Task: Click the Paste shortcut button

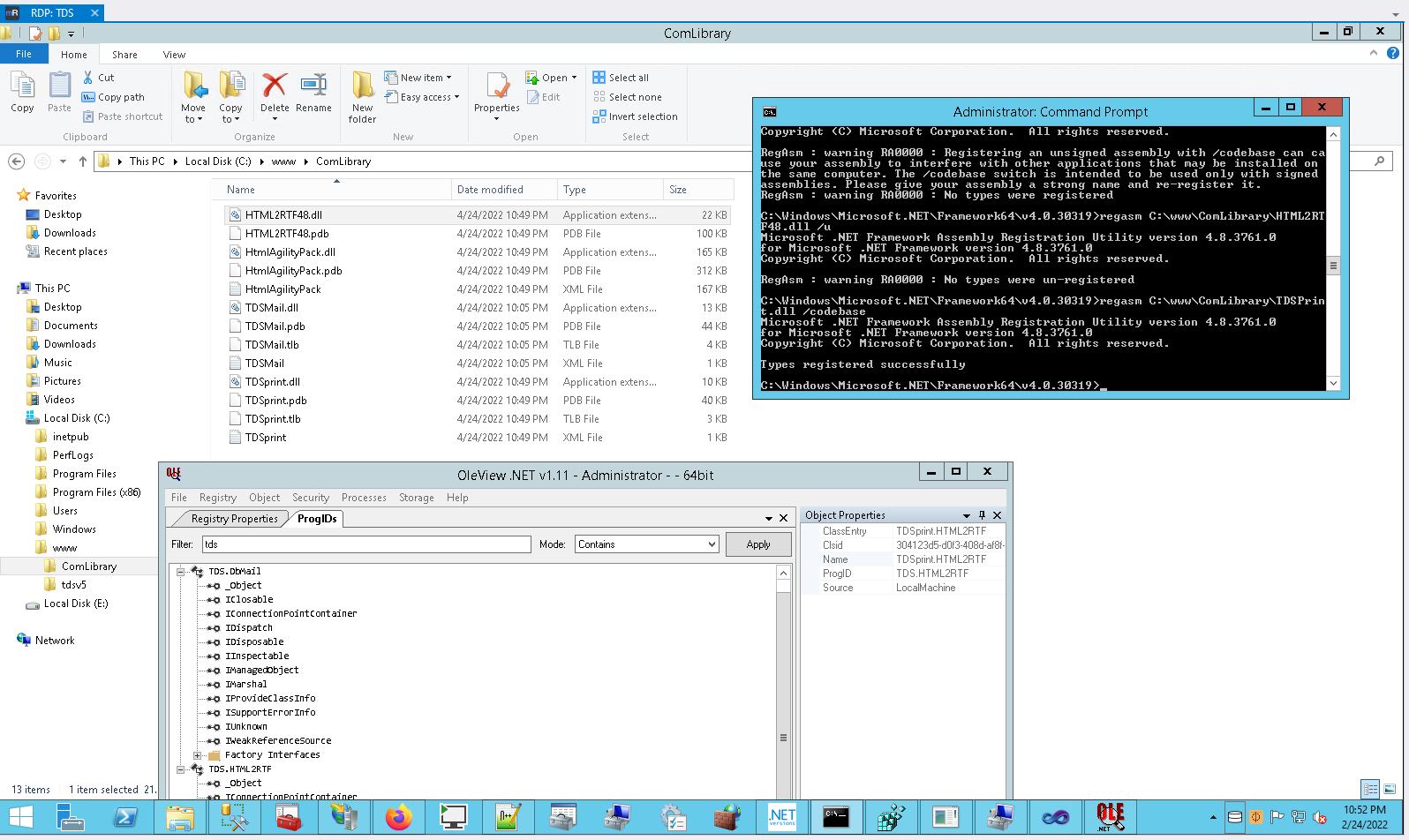Action: click(x=123, y=116)
